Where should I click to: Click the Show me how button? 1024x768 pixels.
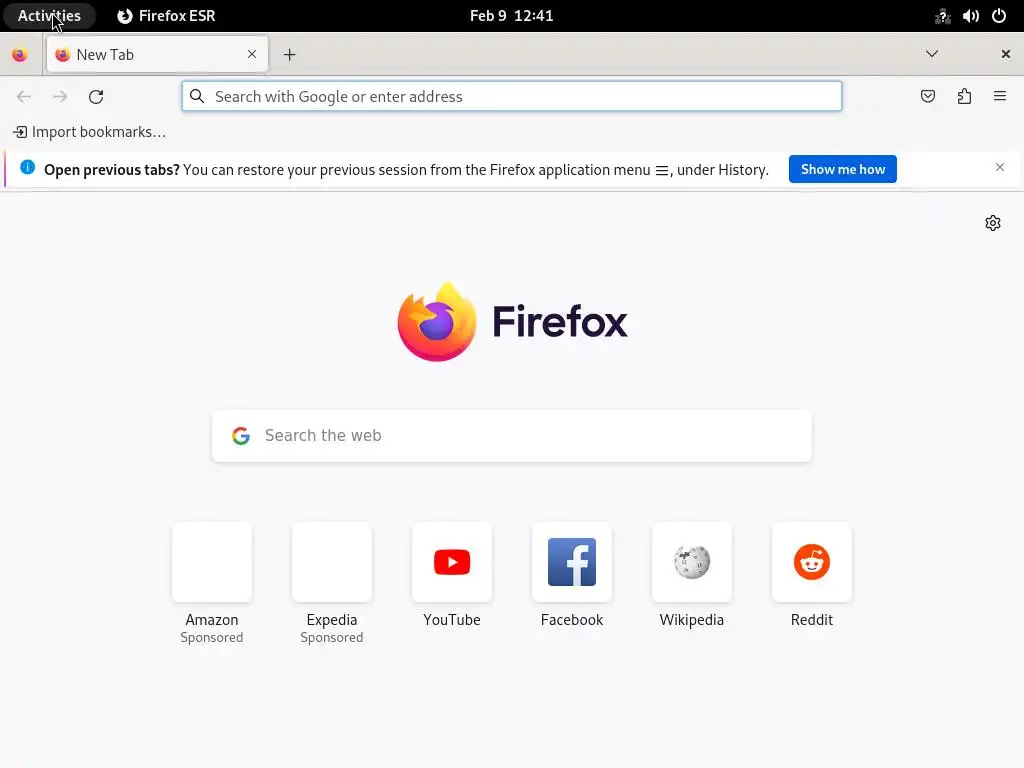pyautogui.click(x=842, y=169)
